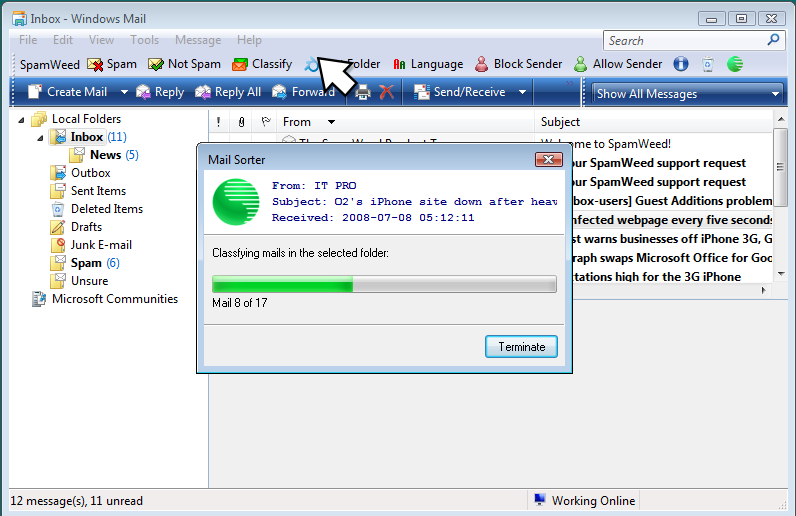Click Reply All in the toolbar
The width and height of the screenshot is (796, 516).
click(228, 92)
